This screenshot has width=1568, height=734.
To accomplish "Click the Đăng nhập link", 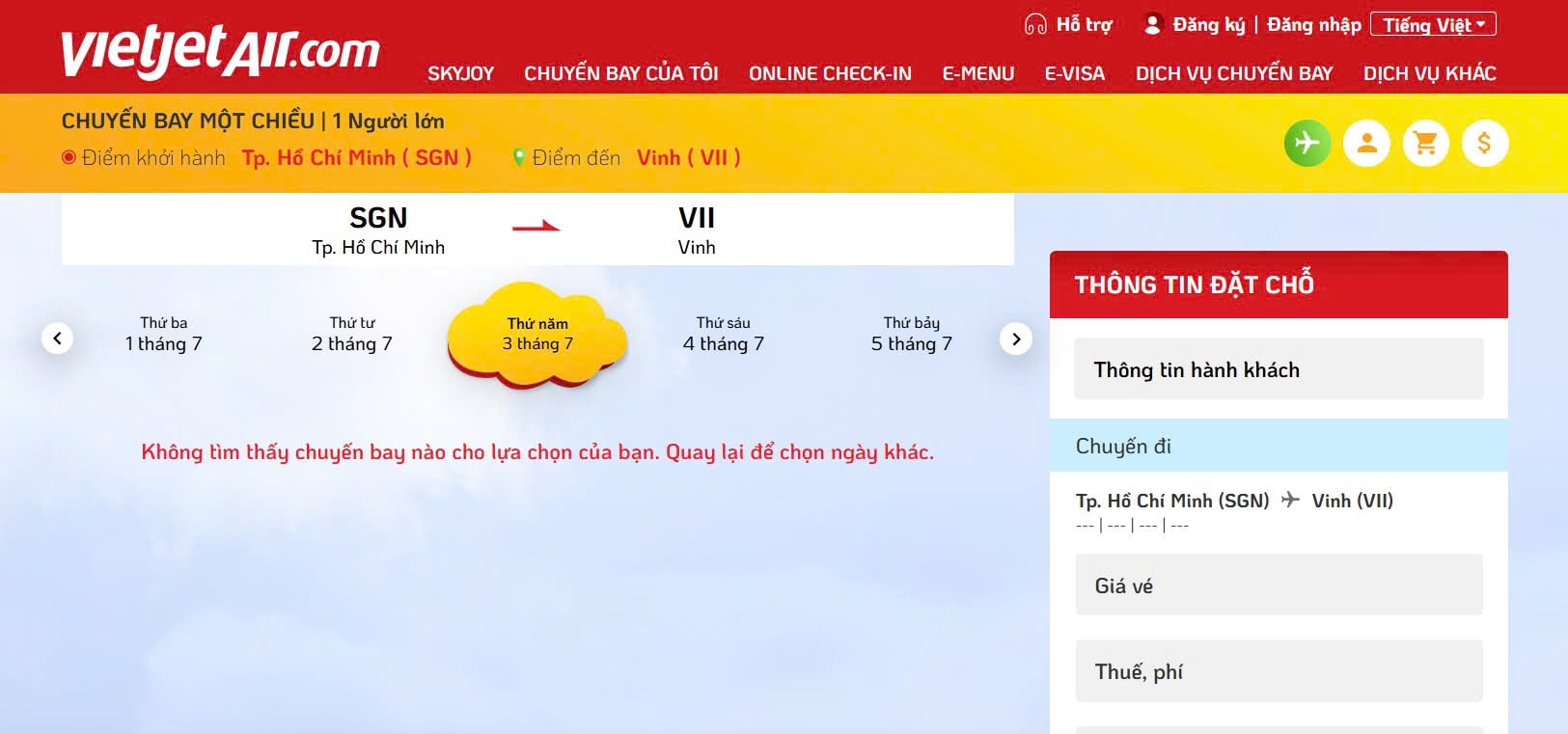I will tap(1314, 24).
